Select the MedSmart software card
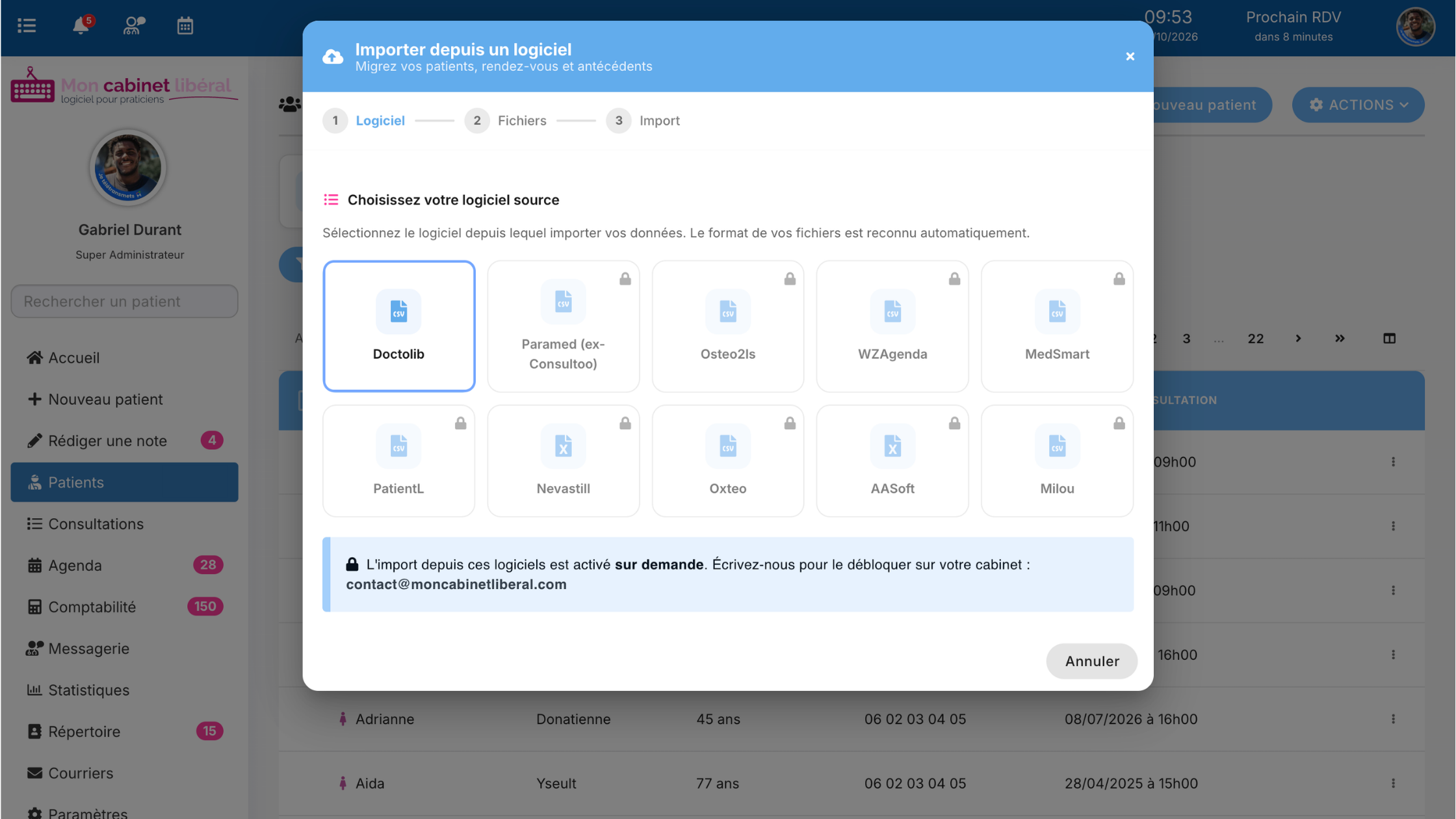This screenshot has width=1456, height=819. pyautogui.click(x=1057, y=326)
